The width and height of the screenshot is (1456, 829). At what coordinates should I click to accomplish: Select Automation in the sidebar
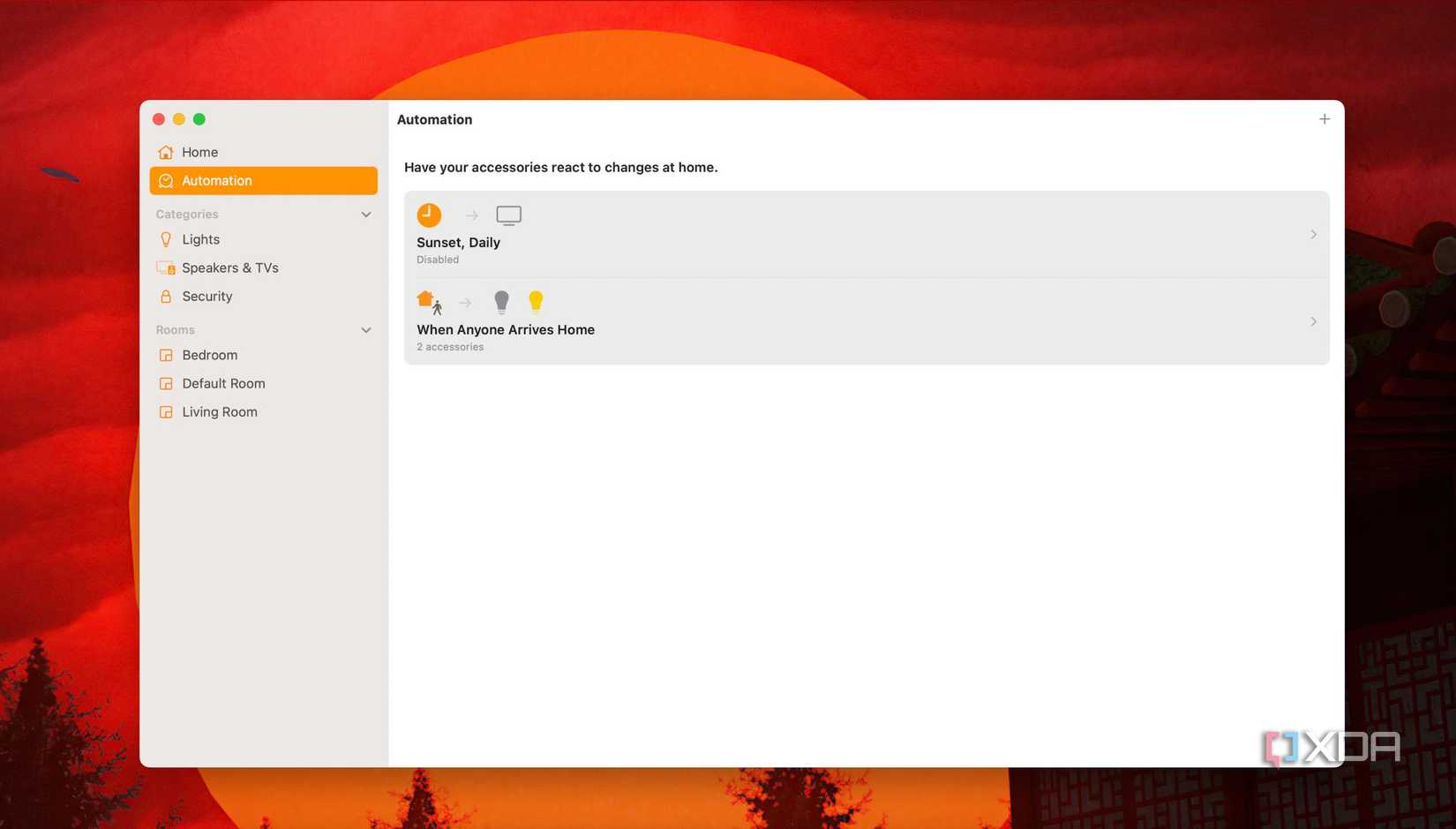point(263,181)
